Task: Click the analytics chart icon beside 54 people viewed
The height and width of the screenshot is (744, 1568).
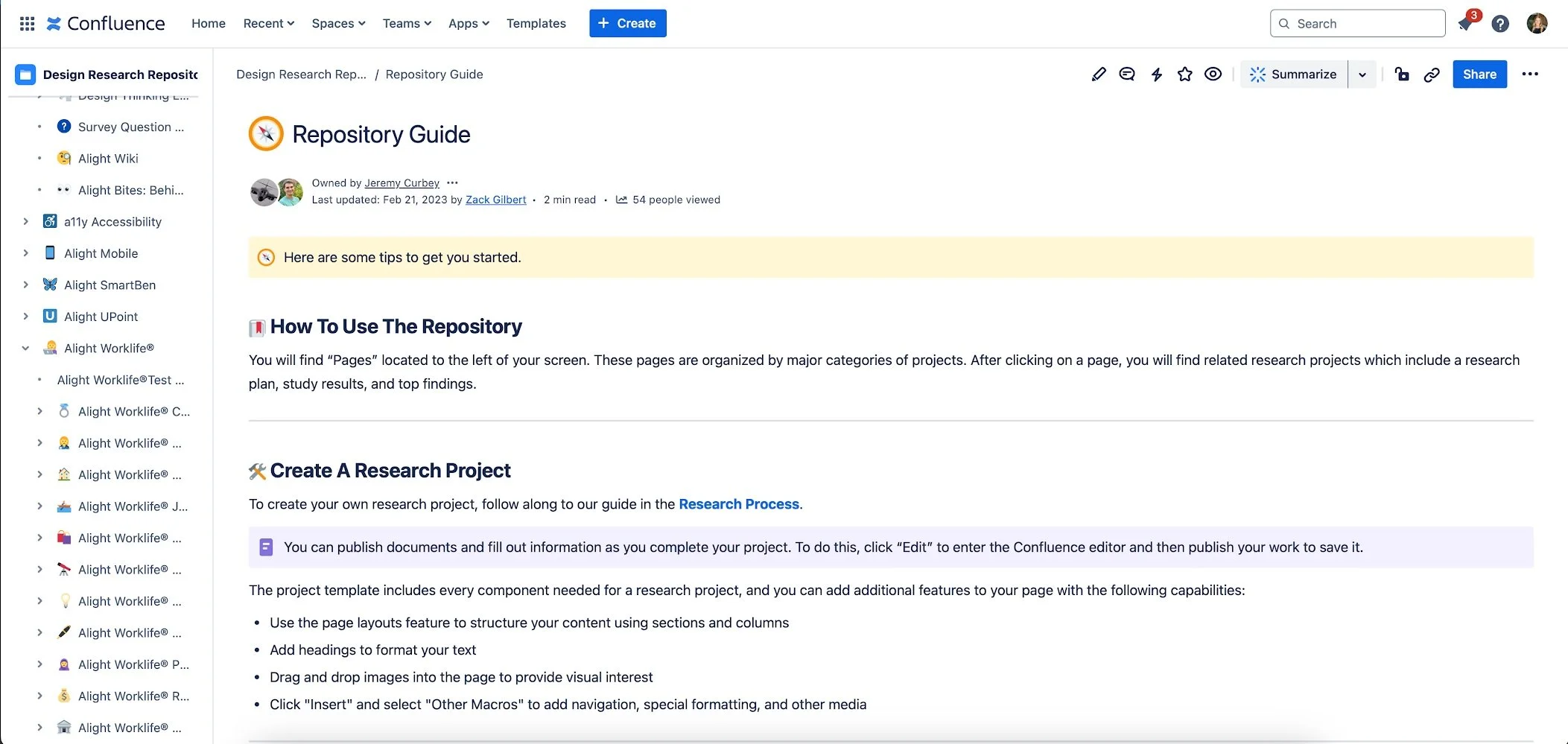Action: coord(621,200)
